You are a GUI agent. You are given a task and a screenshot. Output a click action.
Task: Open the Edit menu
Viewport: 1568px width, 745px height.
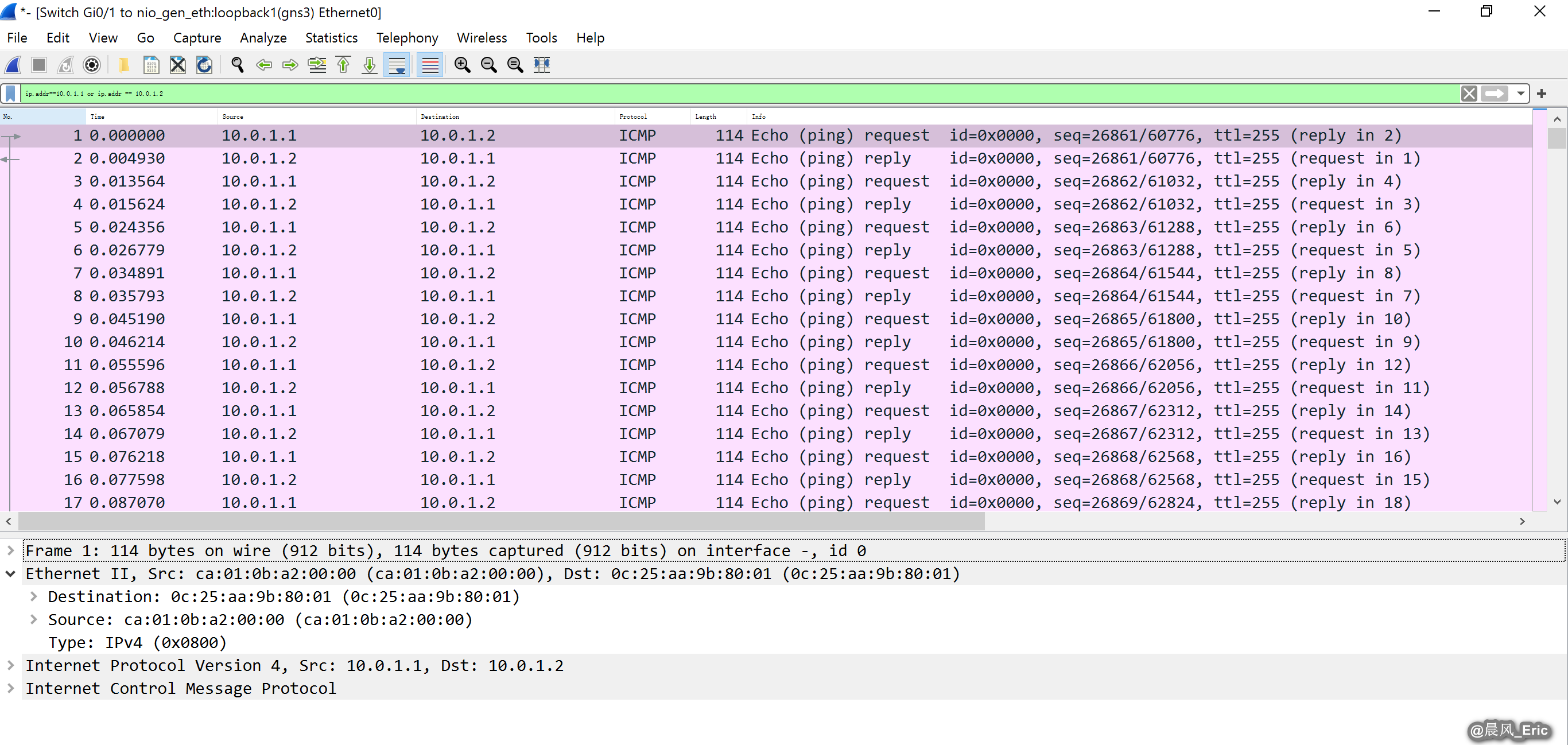click(58, 38)
